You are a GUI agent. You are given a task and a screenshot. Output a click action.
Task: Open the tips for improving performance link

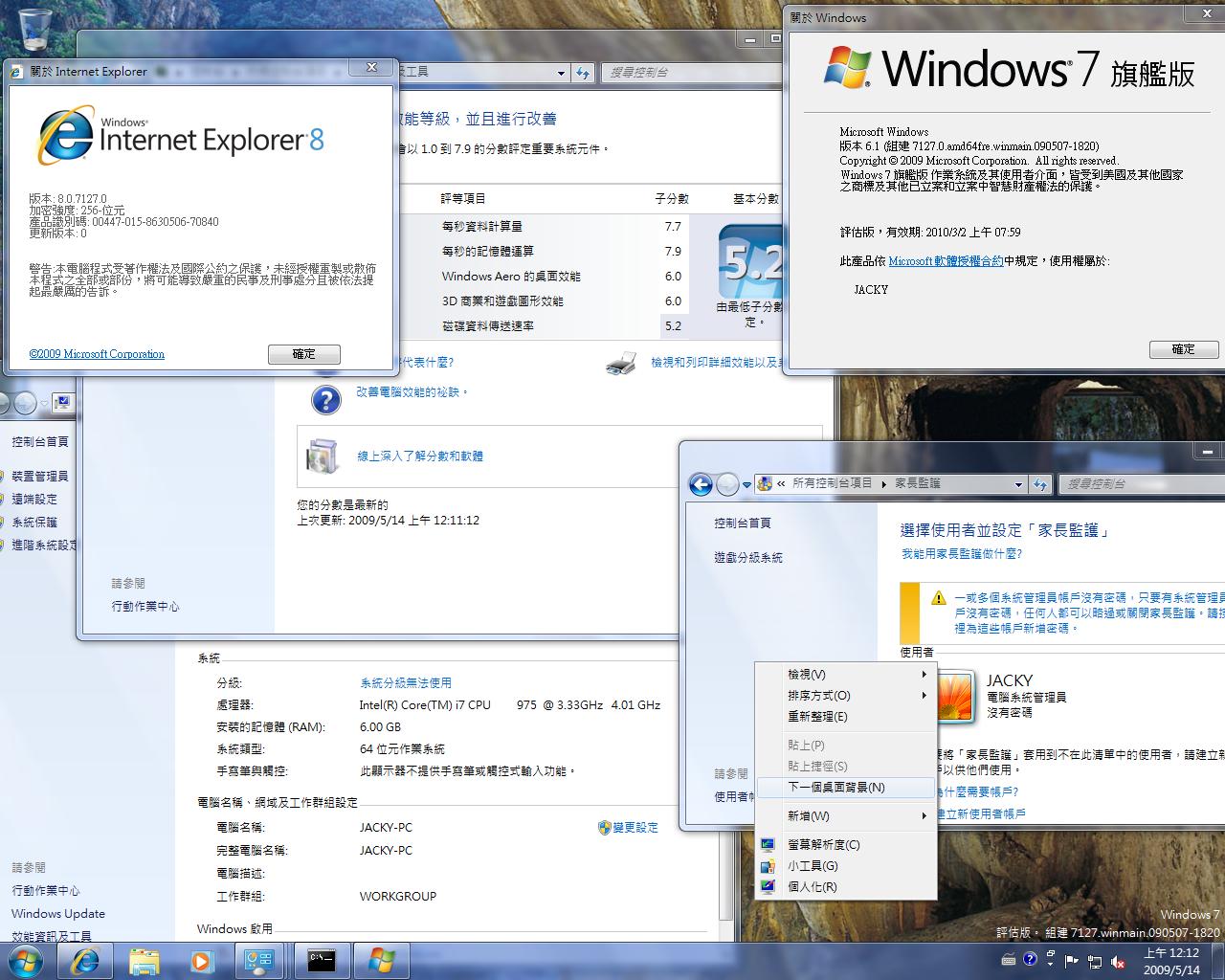point(412,392)
